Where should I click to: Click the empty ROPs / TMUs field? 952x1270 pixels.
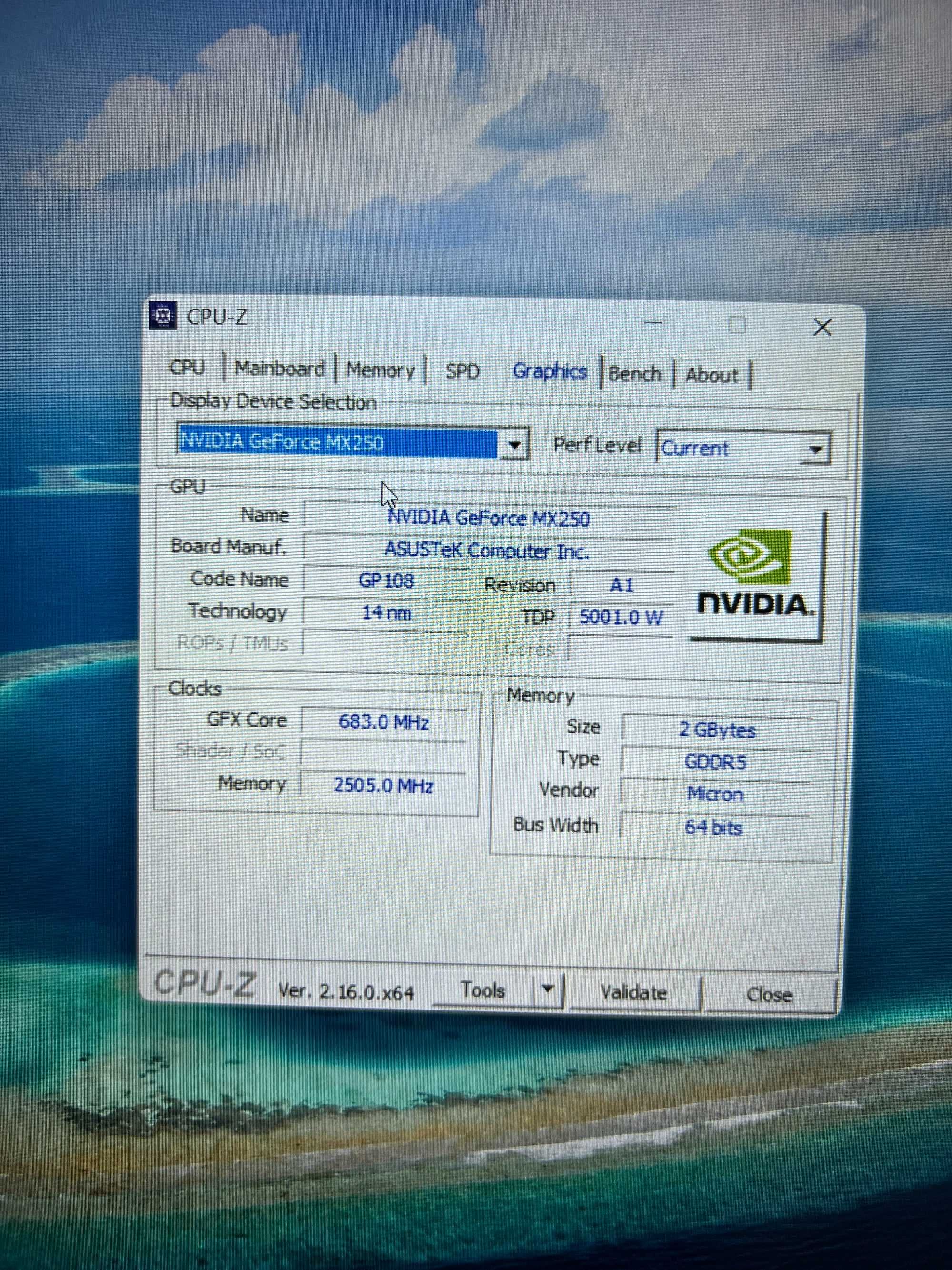pyautogui.click(x=385, y=644)
